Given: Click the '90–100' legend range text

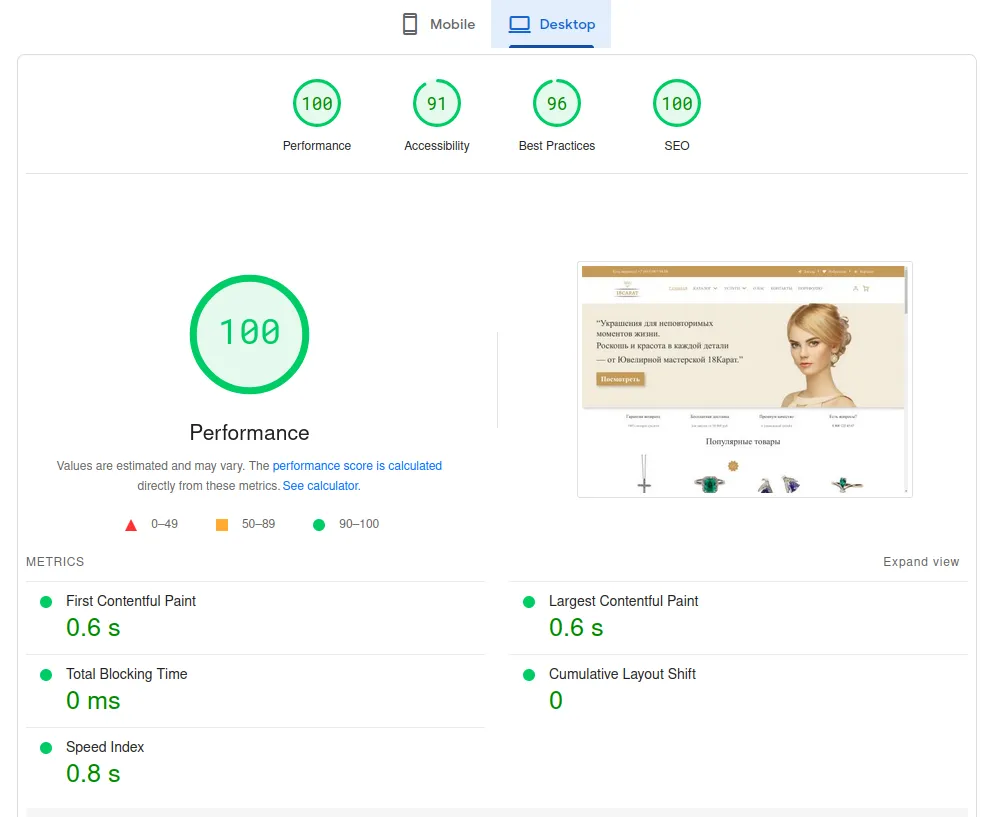Looking at the screenshot, I should (359, 524).
